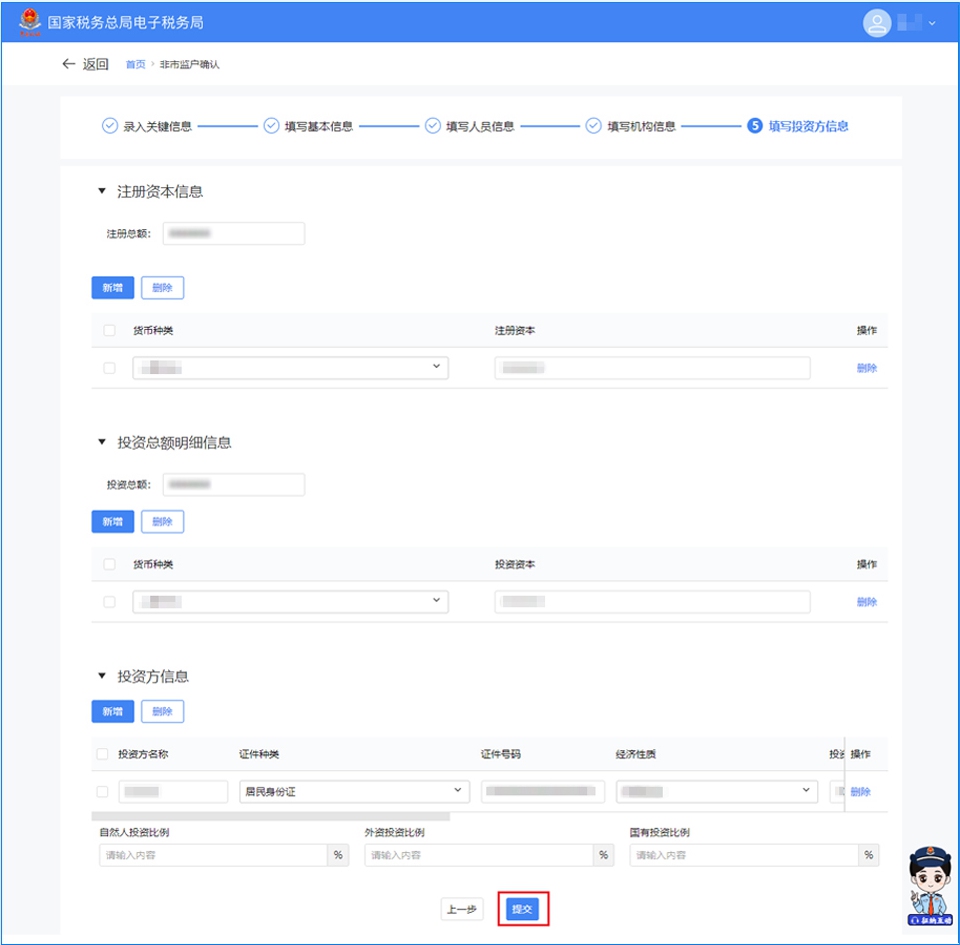
Task: Click the 填写机构信息 step checkmark icon
Action: 593,126
